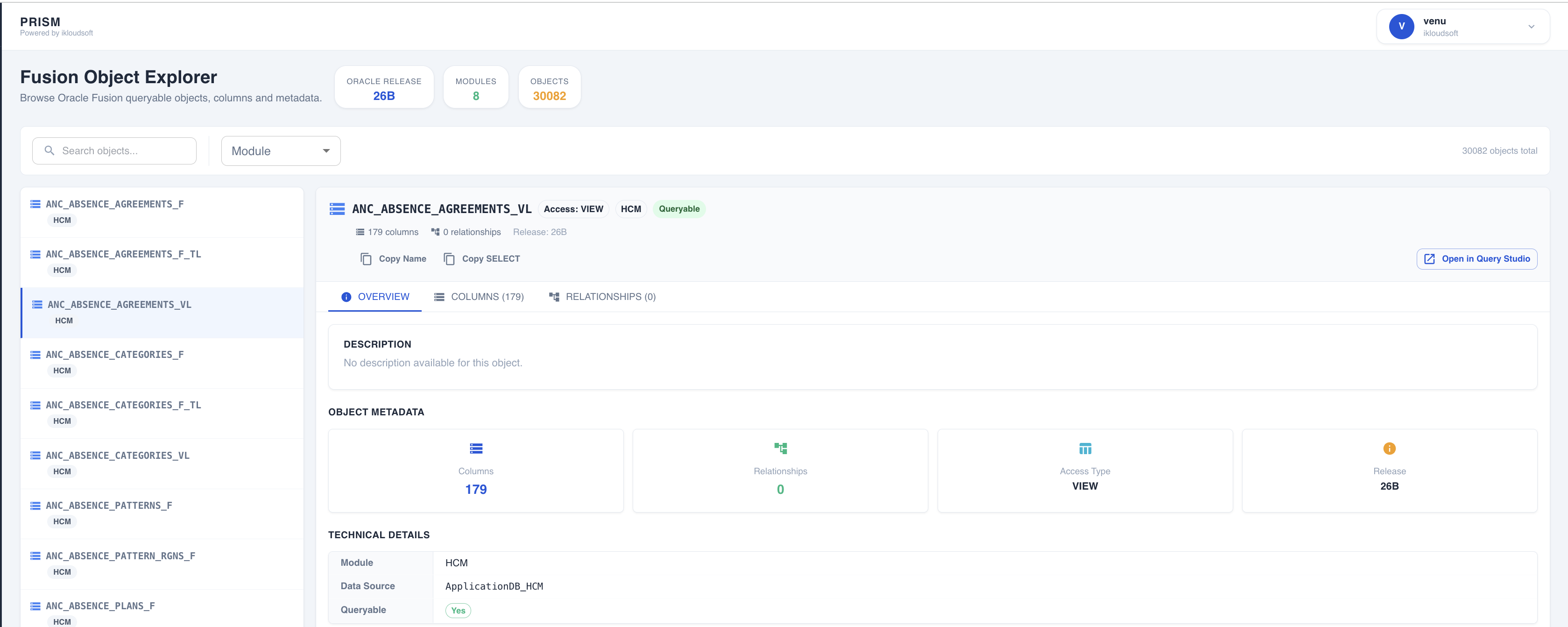Screen dimensions: 1568x627
Task: Click the ApplicationDB_HCM data source value
Action: click(x=494, y=586)
